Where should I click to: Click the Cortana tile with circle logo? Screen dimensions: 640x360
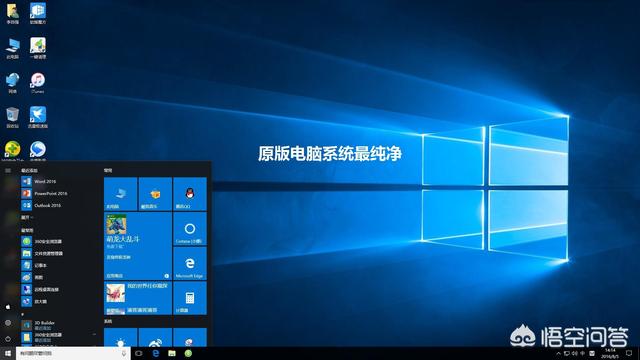click(x=190, y=229)
